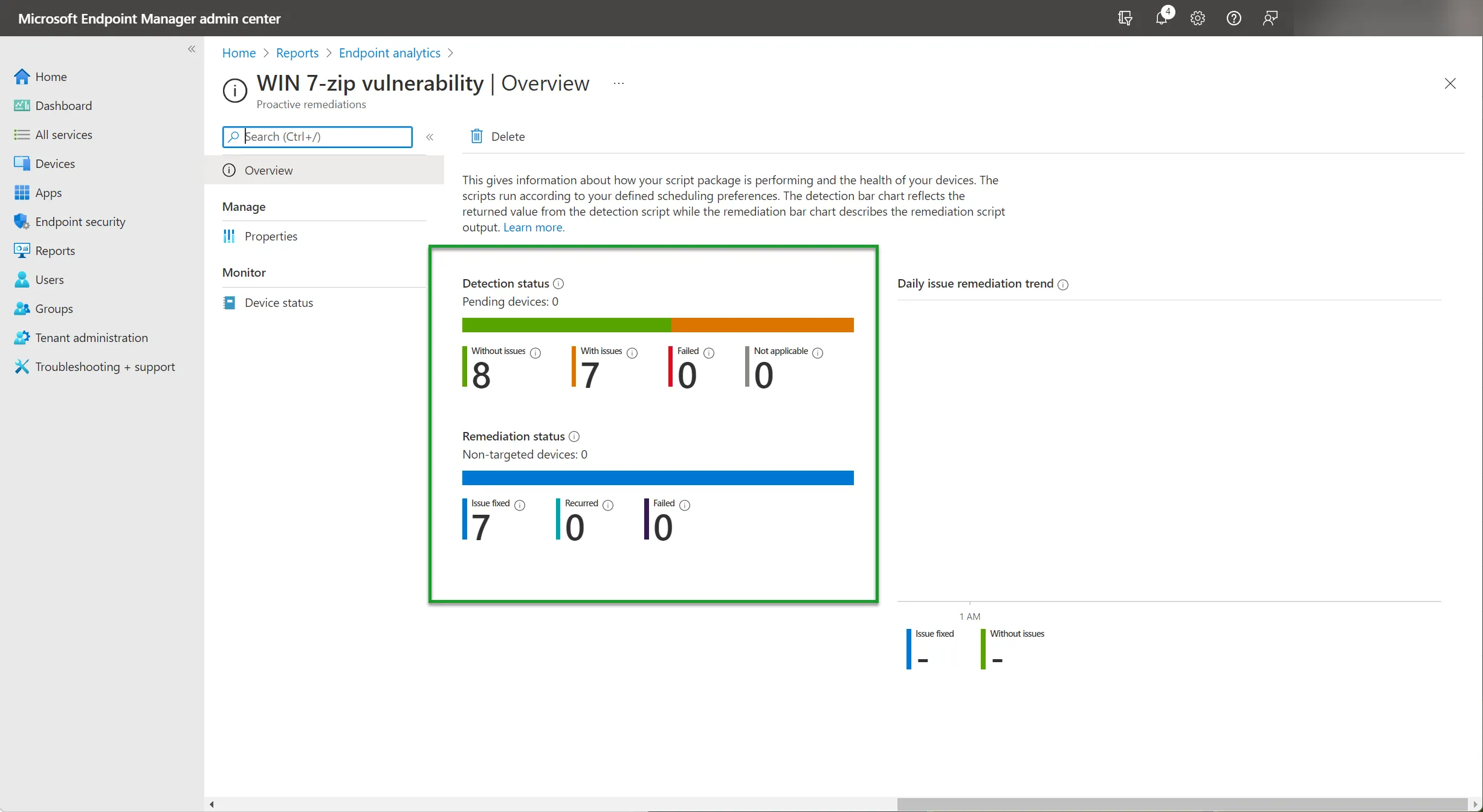Open Dashboard in the left sidebar
The height and width of the screenshot is (812, 1483).
click(x=53, y=106)
